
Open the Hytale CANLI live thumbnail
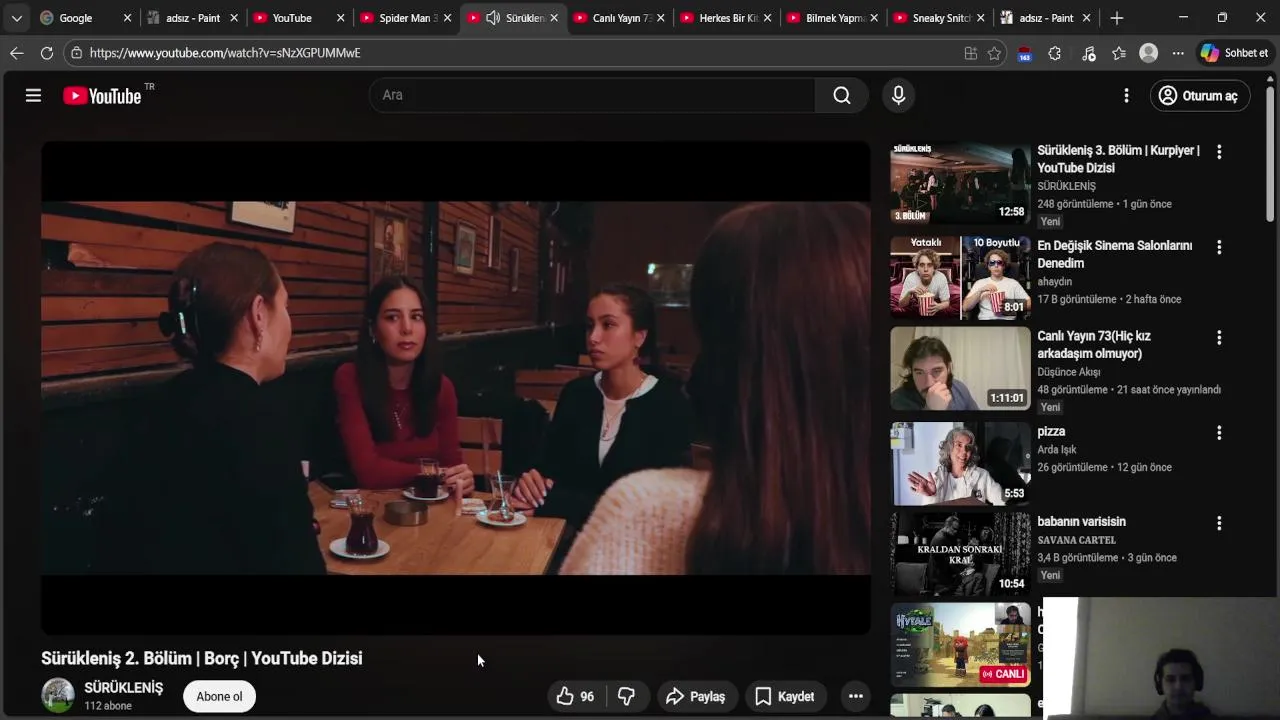click(x=960, y=645)
